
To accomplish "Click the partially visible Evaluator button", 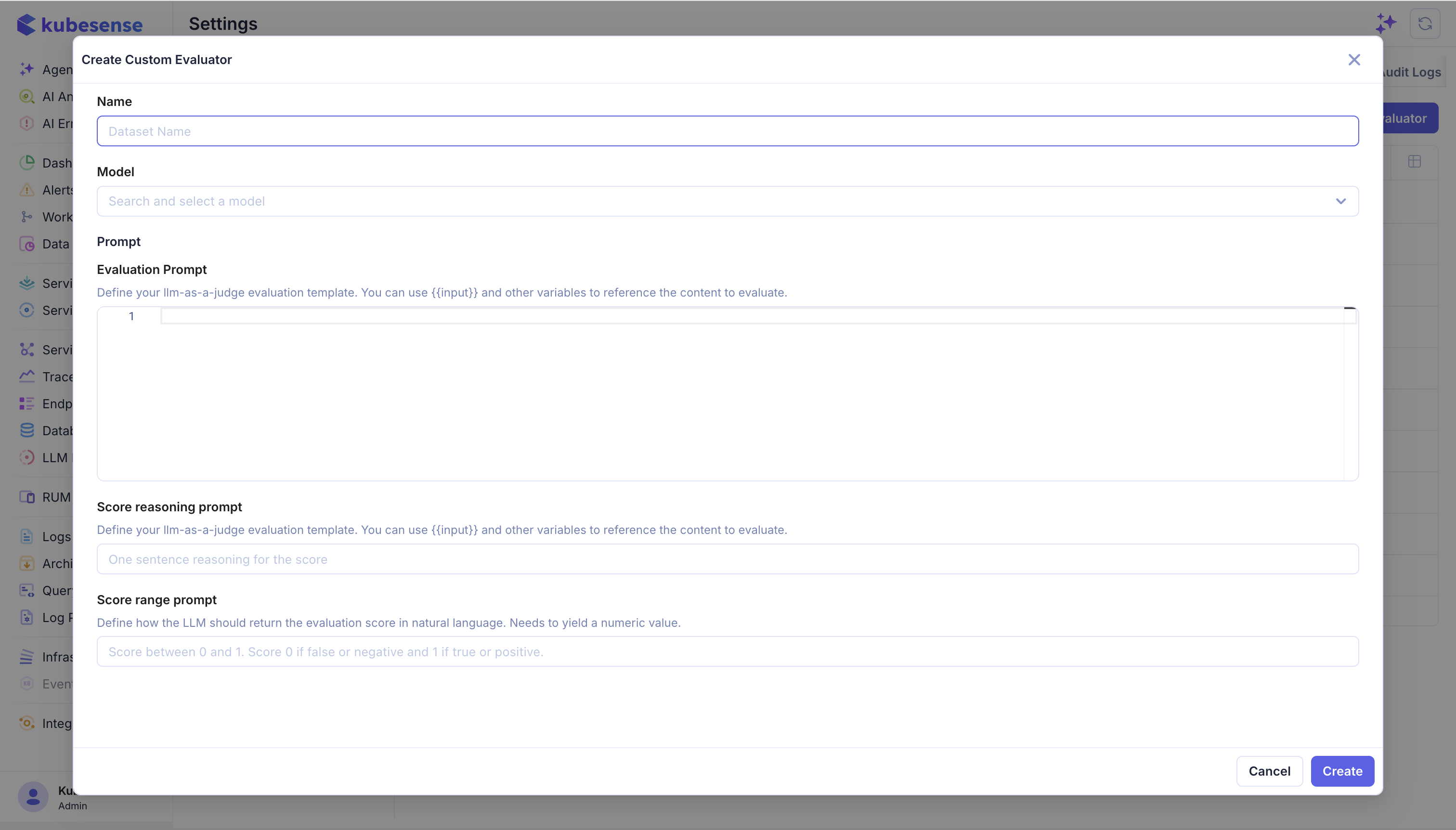I will (x=1410, y=118).
